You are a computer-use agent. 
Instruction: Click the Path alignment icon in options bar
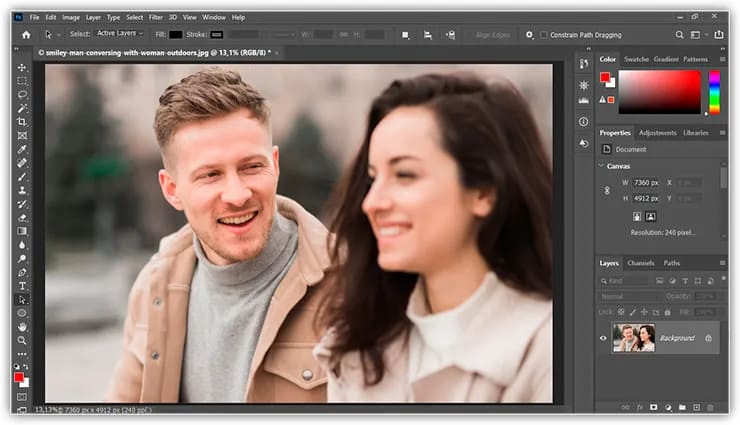pos(428,35)
